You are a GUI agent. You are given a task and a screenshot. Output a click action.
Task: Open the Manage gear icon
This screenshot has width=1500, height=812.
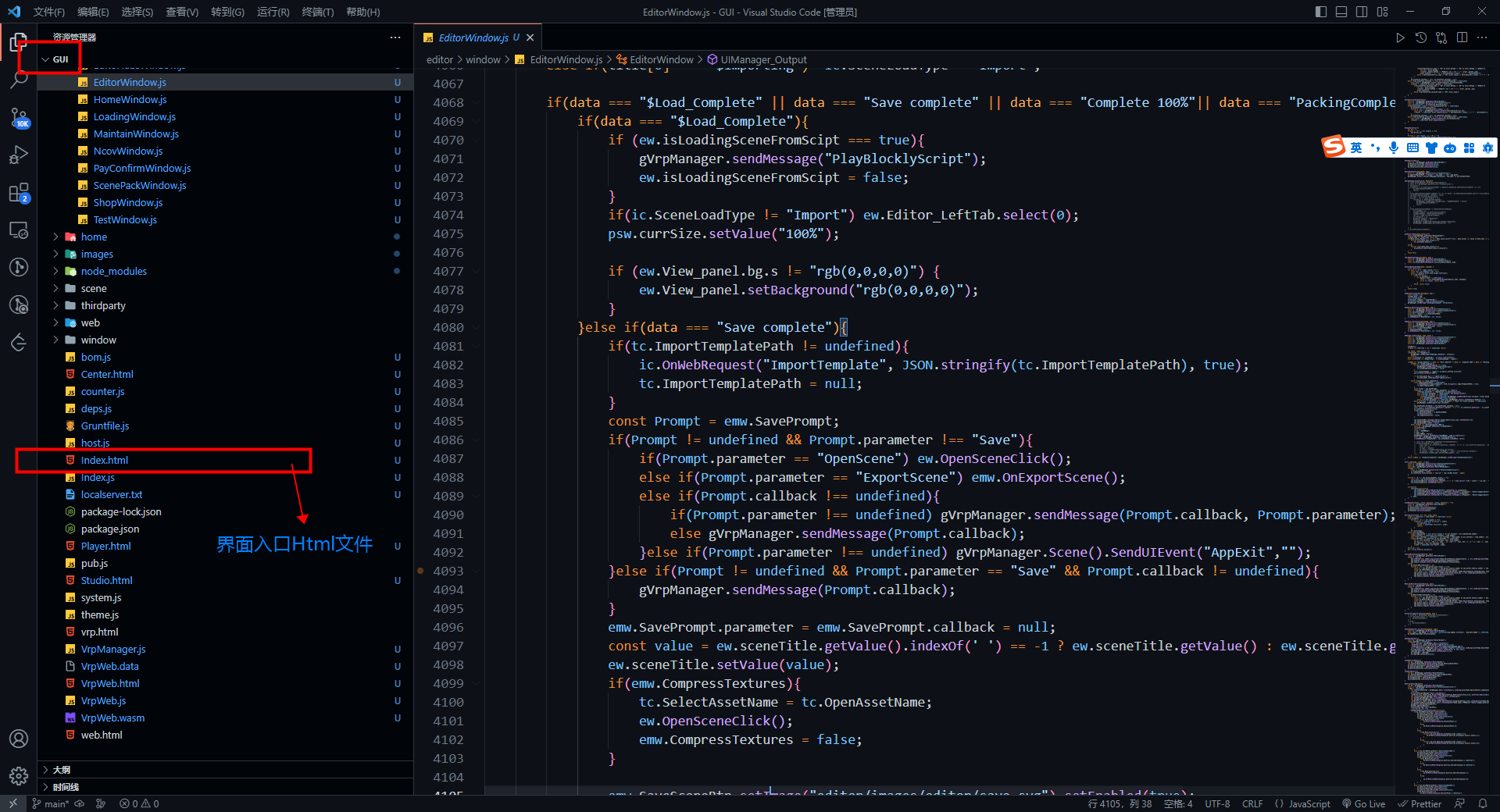click(x=19, y=776)
